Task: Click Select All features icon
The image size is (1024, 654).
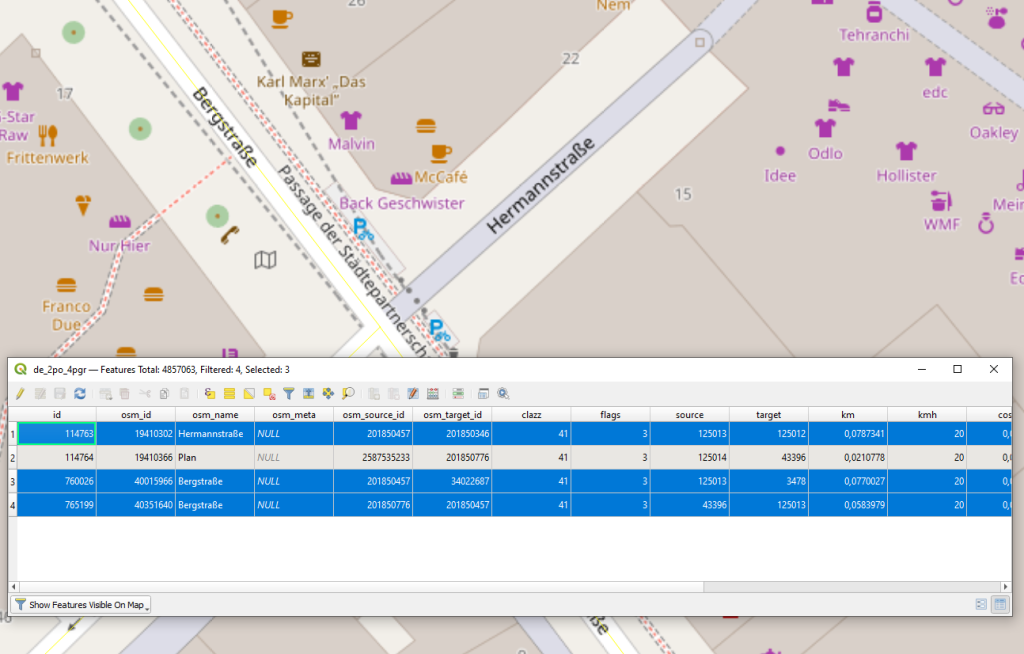Action: coord(229,394)
